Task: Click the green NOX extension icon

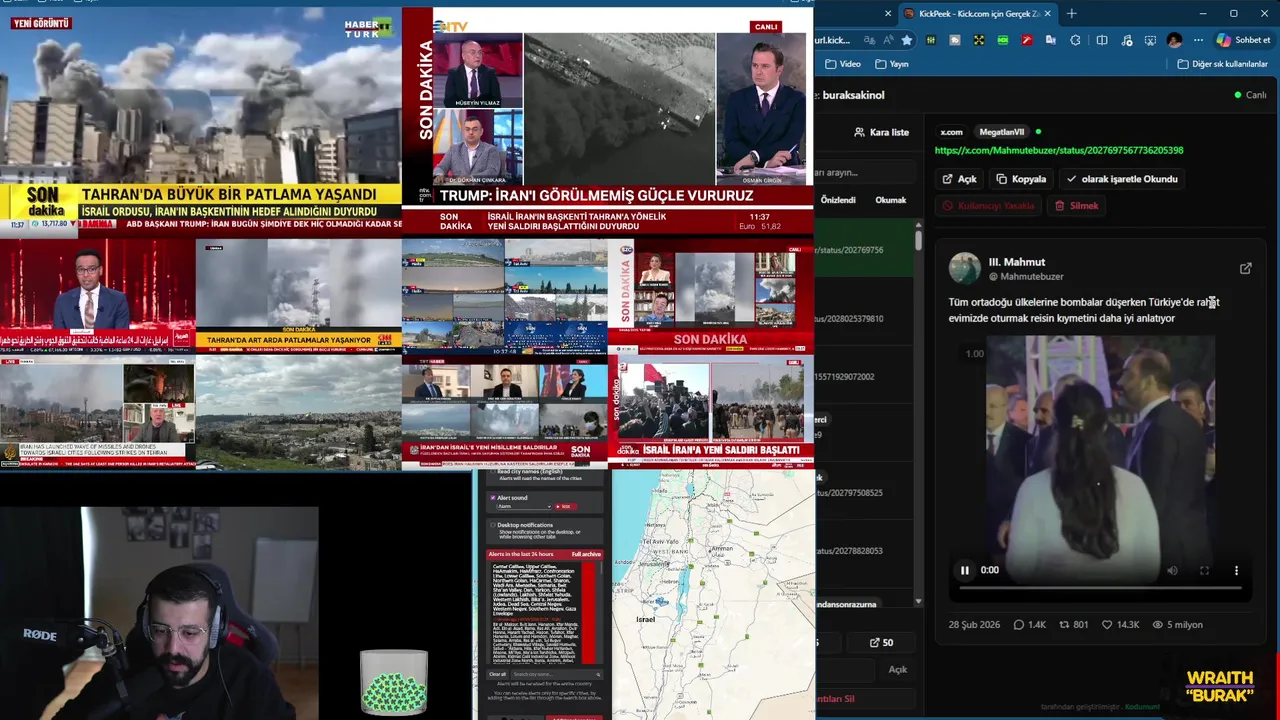Action: pos(1002,40)
